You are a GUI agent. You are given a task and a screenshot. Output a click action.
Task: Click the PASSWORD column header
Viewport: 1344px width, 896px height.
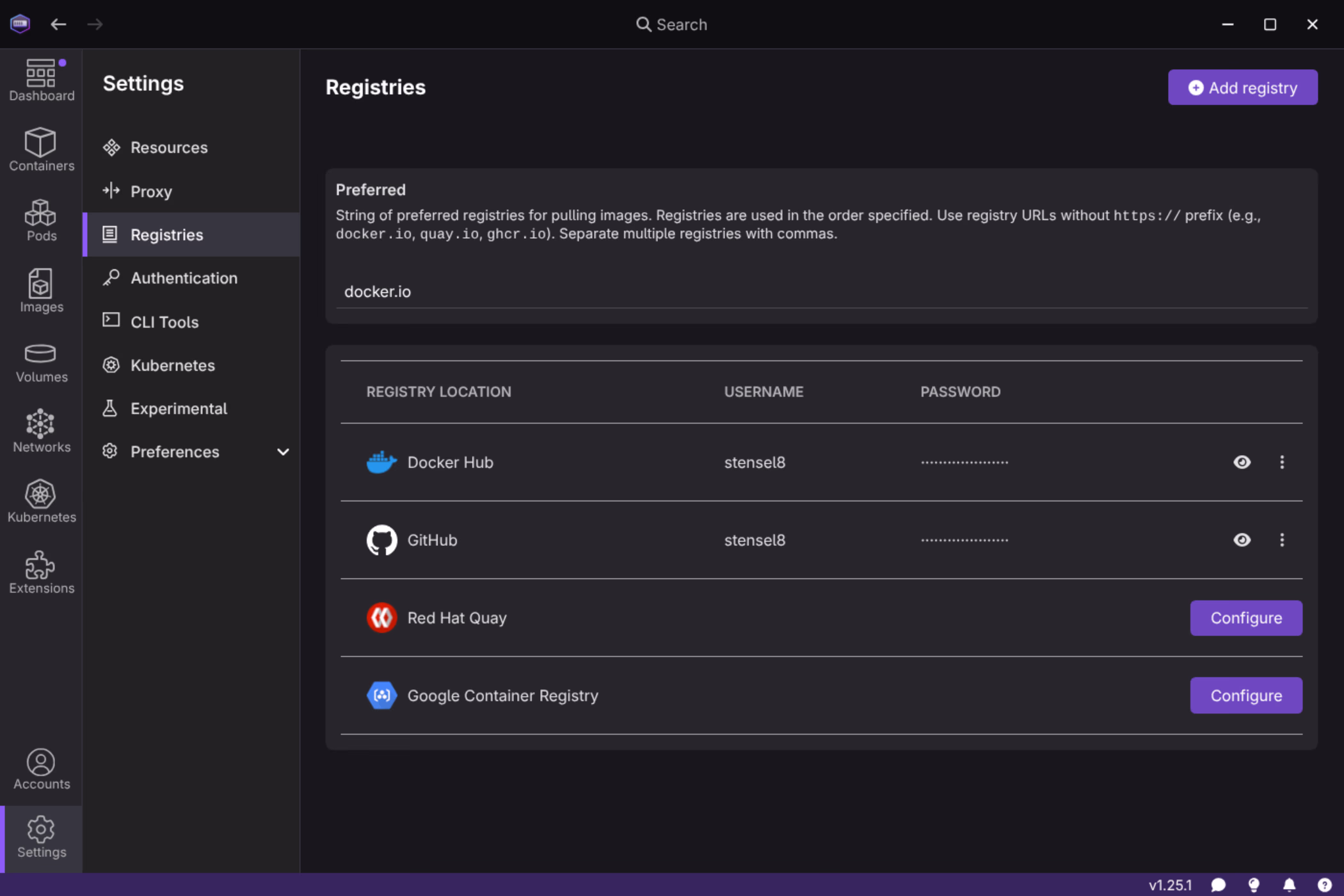pos(960,392)
